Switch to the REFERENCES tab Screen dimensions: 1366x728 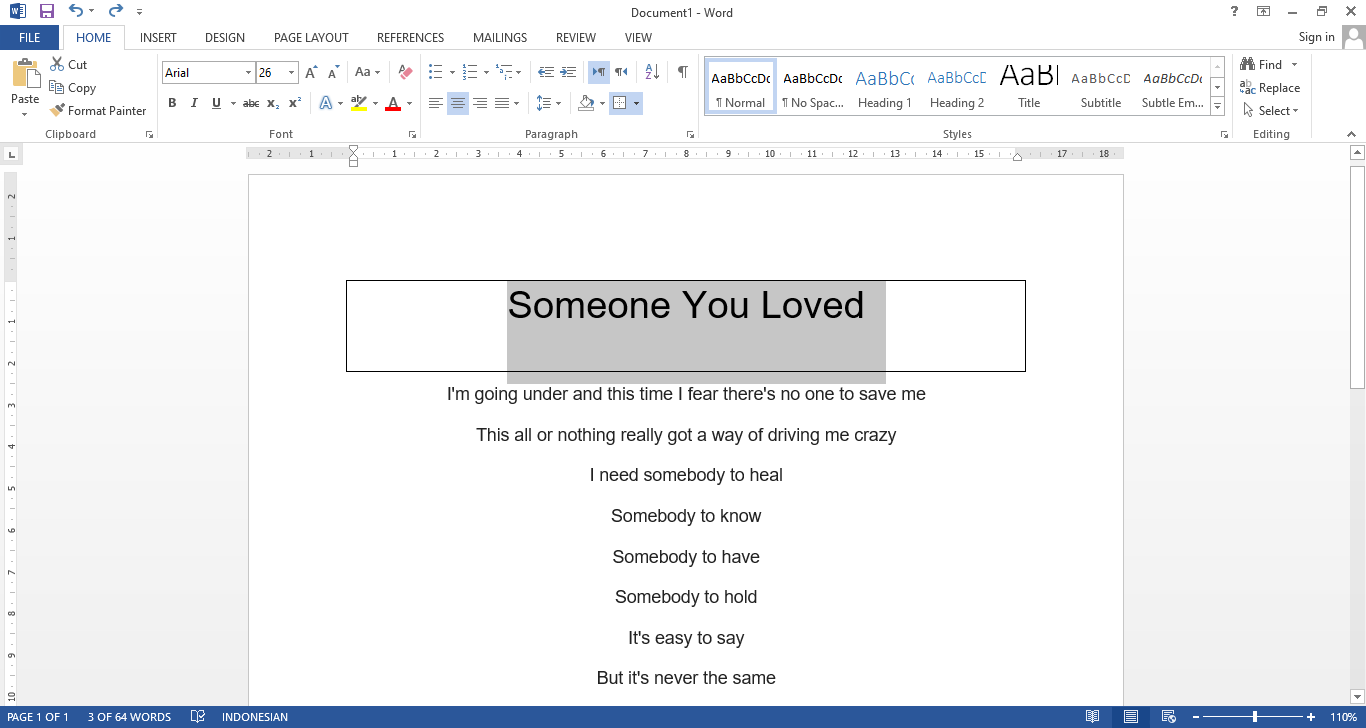coord(410,38)
